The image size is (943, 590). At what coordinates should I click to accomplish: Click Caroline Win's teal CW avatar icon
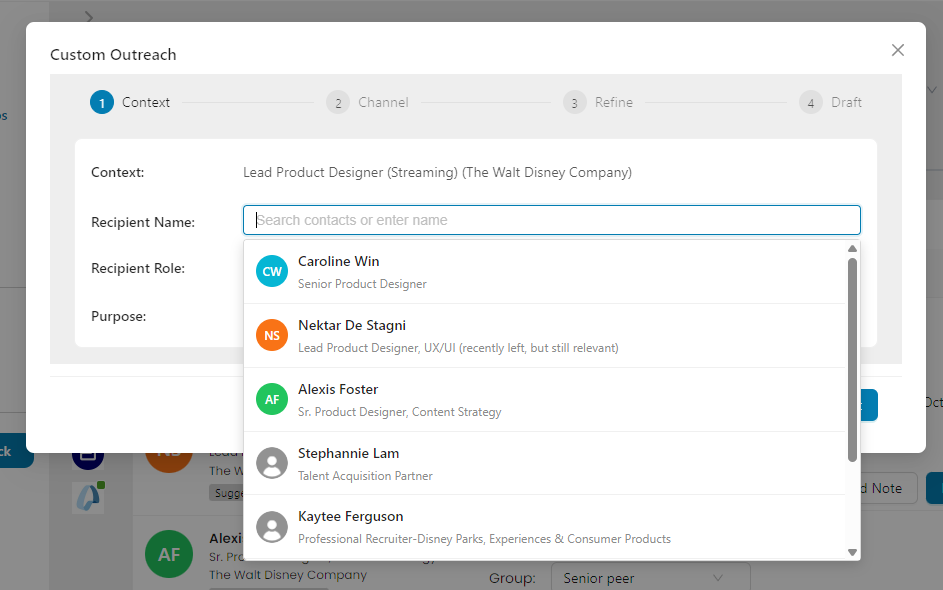click(272, 271)
